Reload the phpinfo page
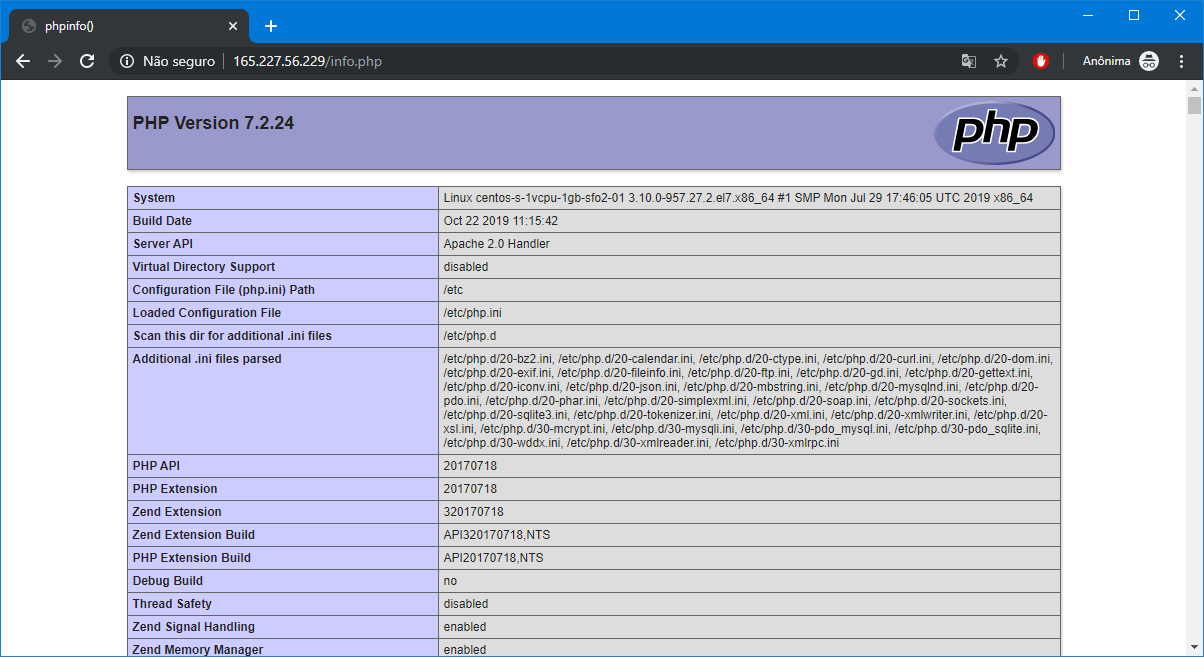1204x657 pixels. point(87,61)
